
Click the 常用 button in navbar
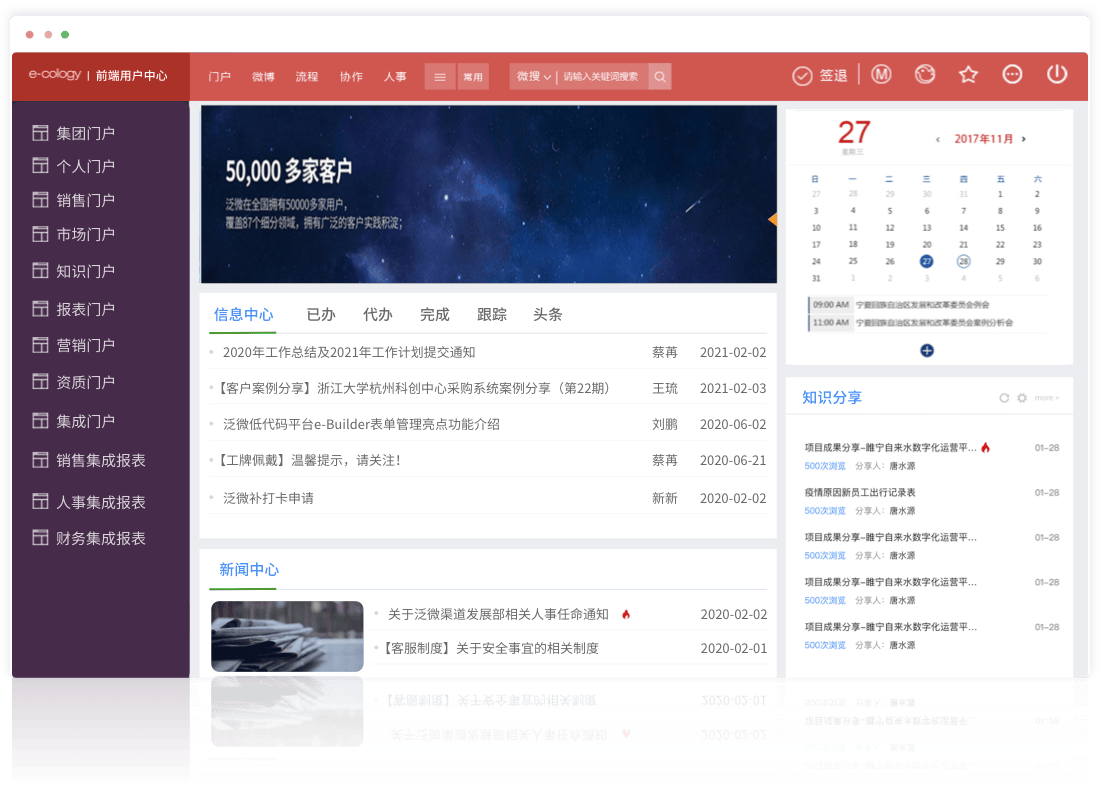(x=473, y=77)
